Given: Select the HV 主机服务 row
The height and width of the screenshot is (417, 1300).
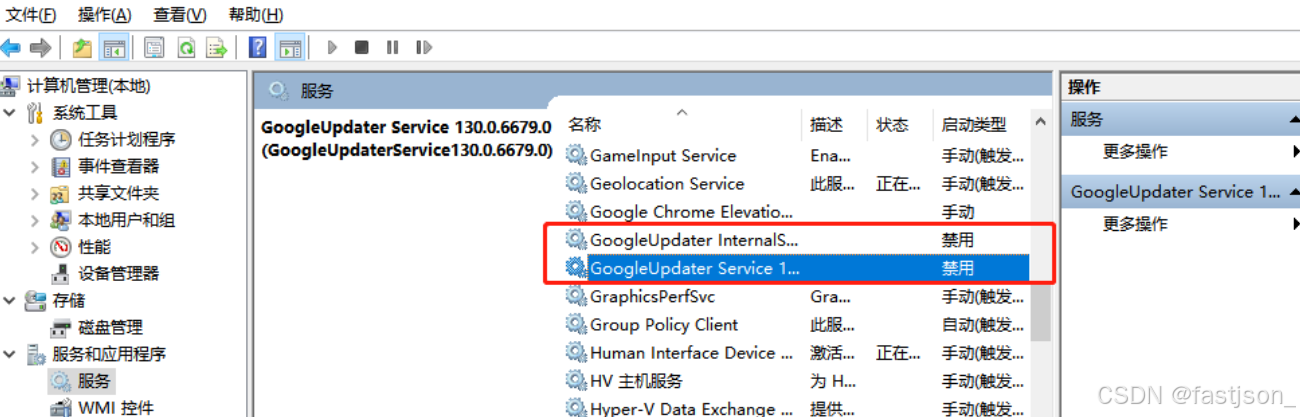Looking at the screenshot, I should 796,381.
